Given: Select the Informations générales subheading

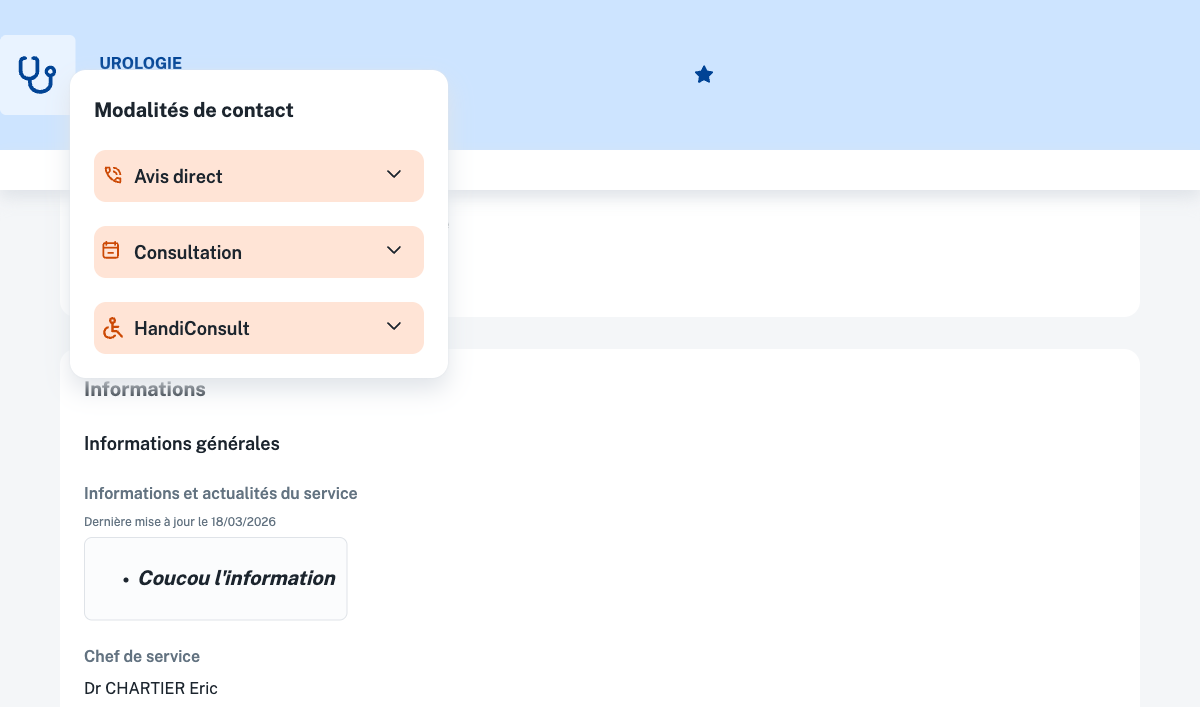Looking at the screenshot, I should pyautogui.click(x=182, y=443).
